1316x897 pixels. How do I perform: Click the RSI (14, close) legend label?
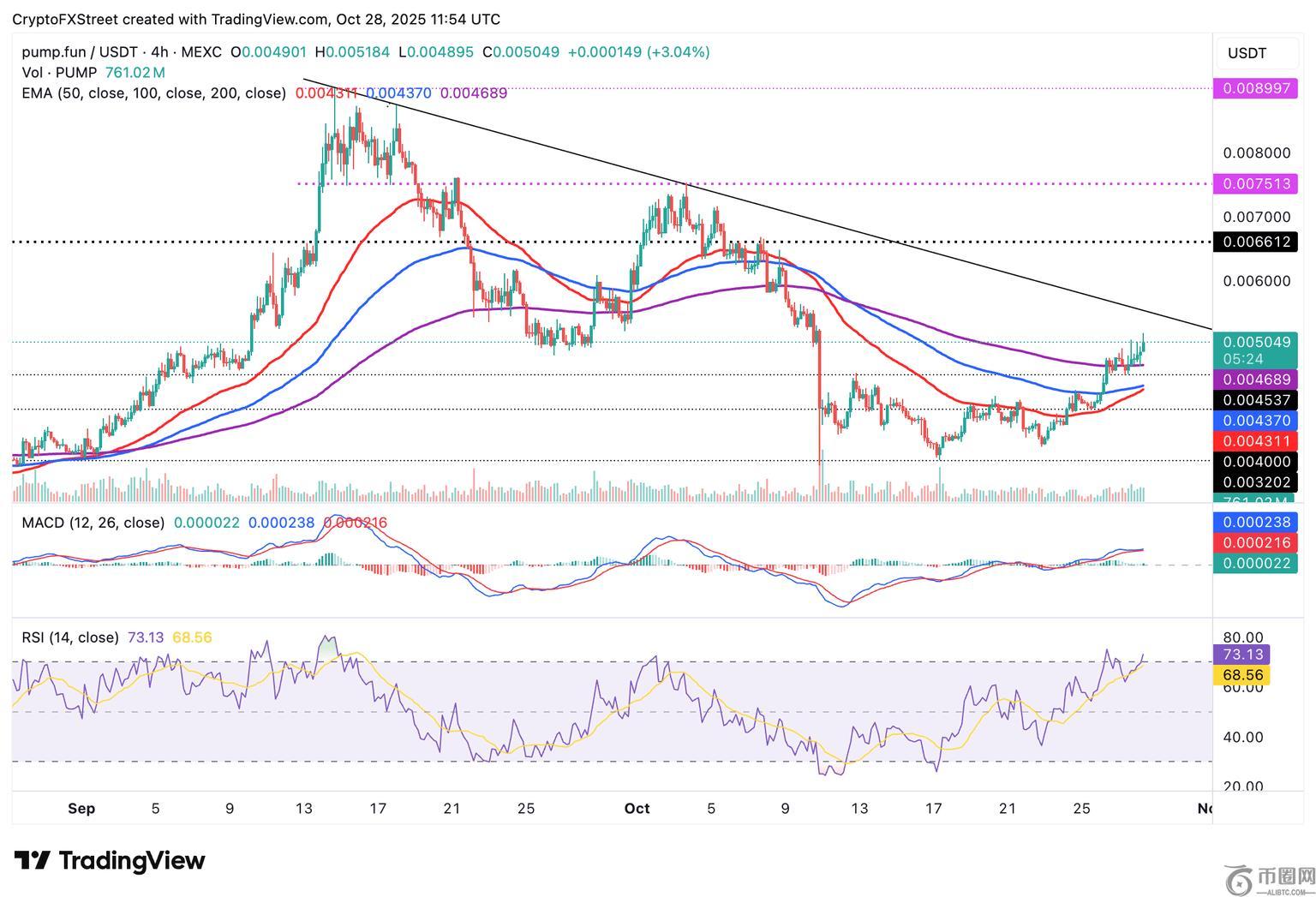point(70,637)
